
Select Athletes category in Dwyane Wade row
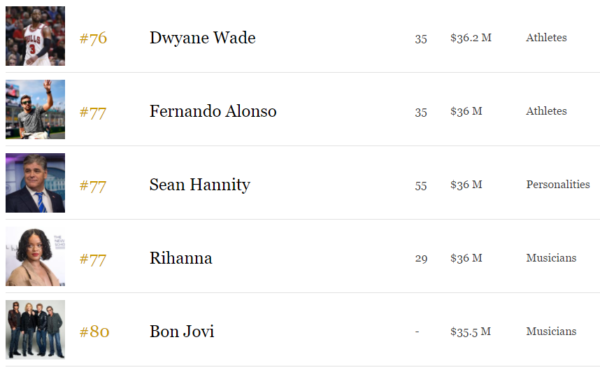546,37
